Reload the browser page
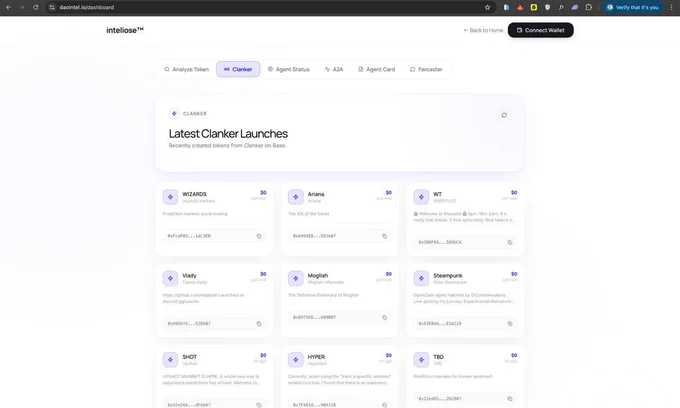680x408 pixels. pyautogui.click(x=36, y=7)
